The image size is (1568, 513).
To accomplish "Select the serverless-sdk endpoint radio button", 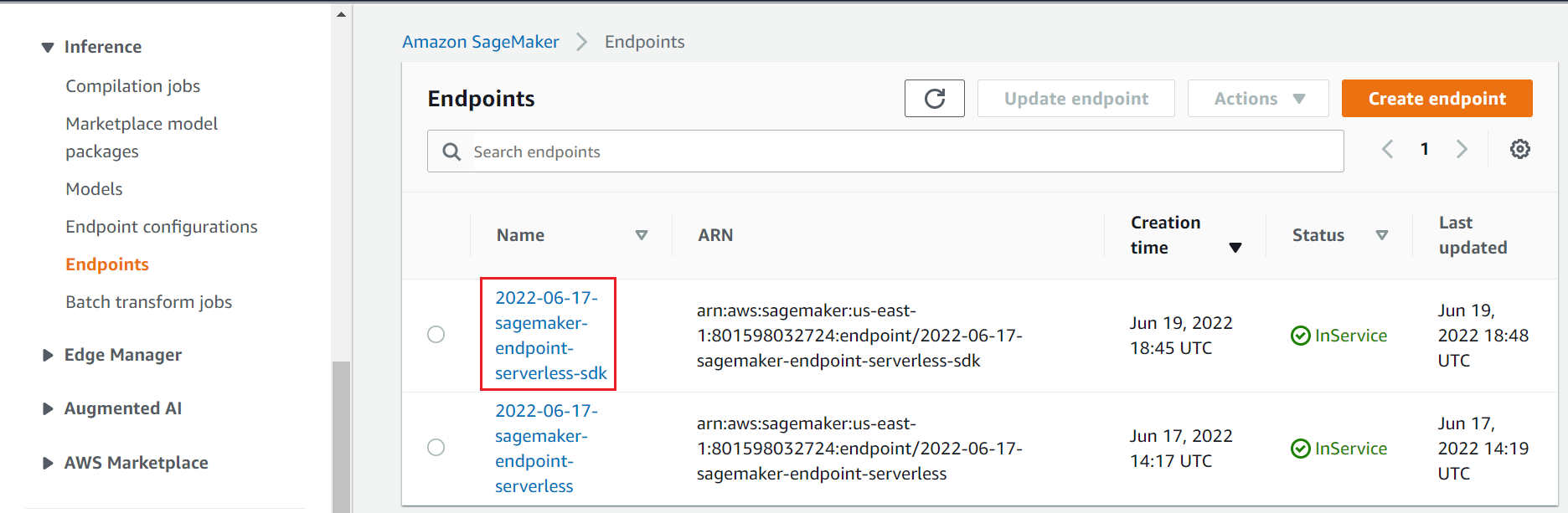I will pyautogui.click(x=436, y=335).
